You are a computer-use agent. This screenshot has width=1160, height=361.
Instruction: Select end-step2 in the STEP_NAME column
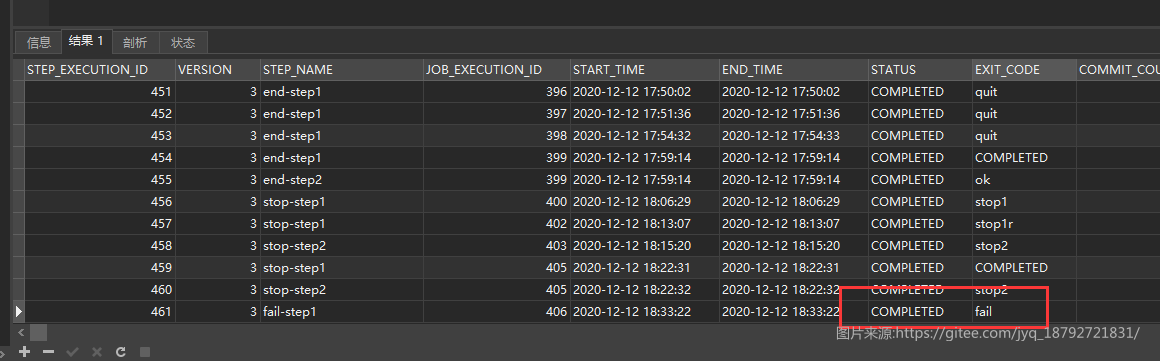[x=341, y=180]
